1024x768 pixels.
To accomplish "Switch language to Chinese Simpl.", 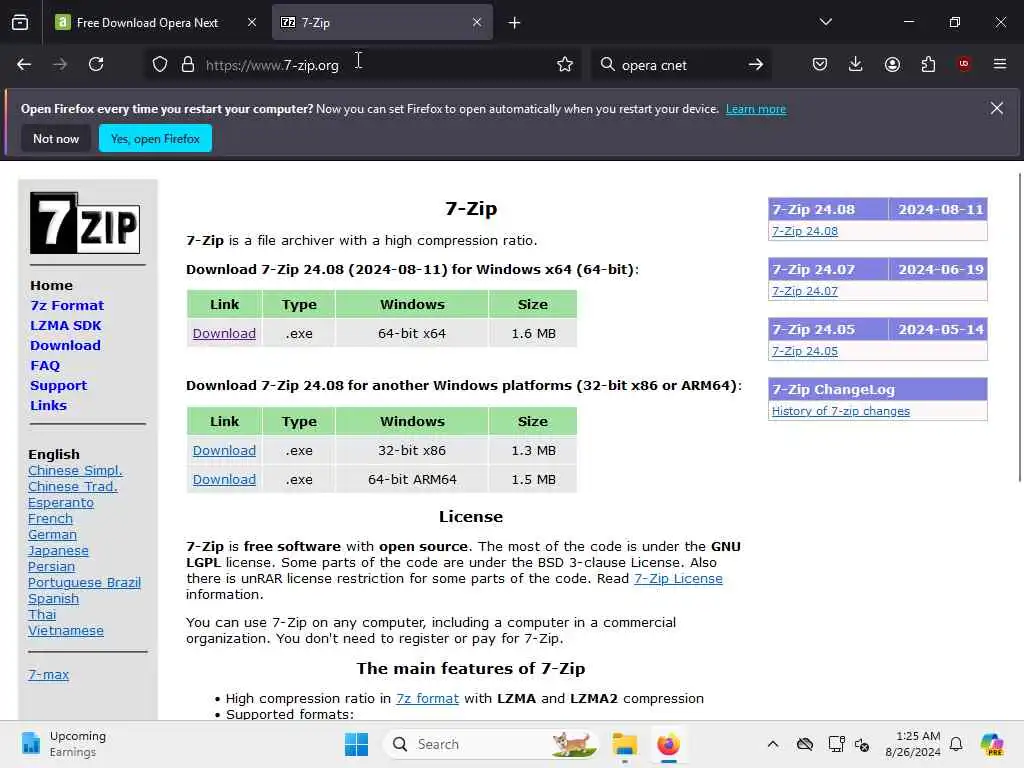I will coord(75,471).
